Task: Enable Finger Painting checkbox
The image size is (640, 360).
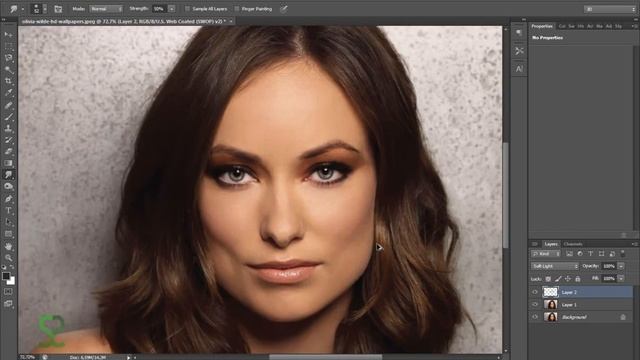Action: [x=237, y=9]
